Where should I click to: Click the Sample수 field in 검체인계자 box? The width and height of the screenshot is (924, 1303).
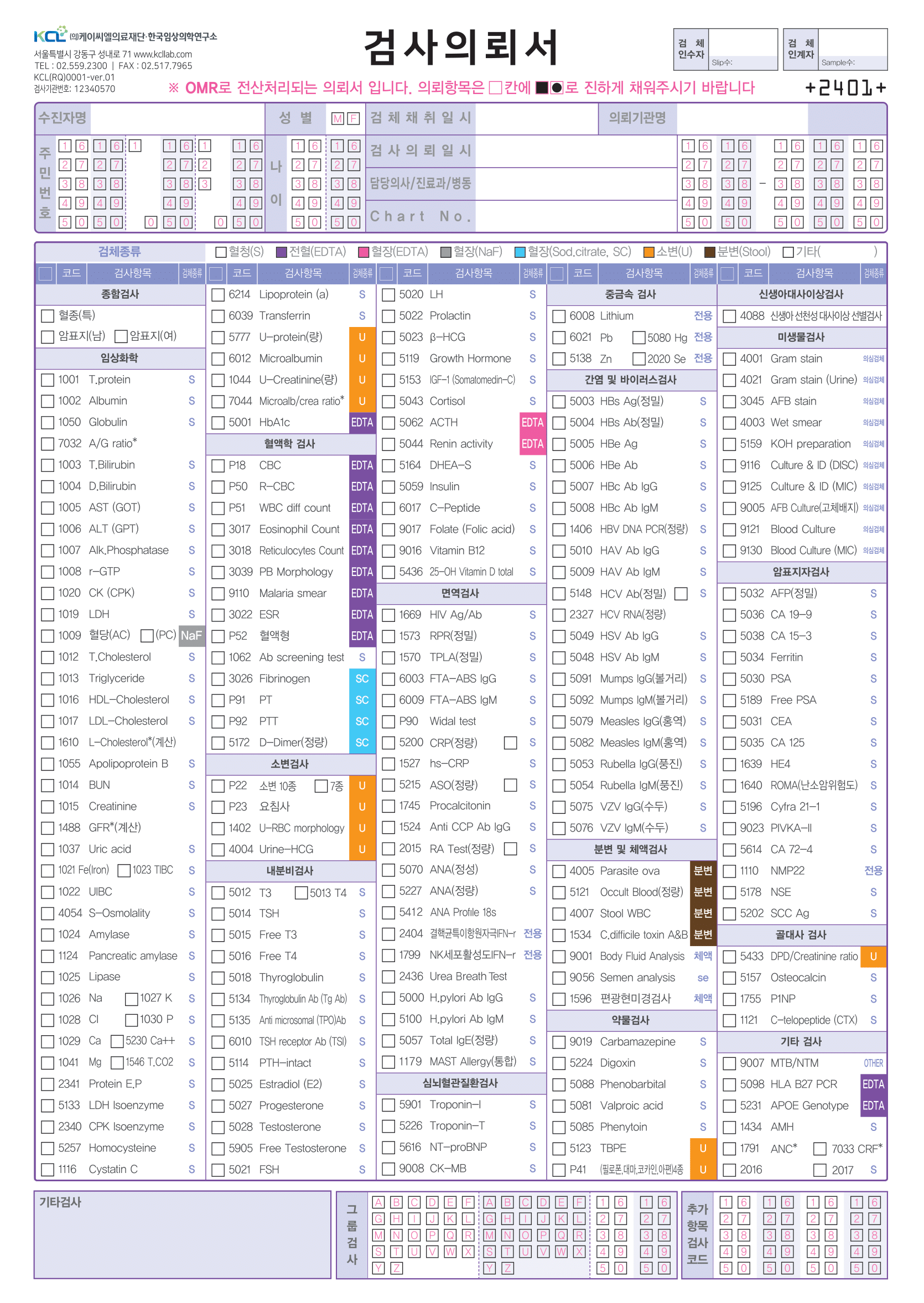pyautogui.click(x=853, y=49)
